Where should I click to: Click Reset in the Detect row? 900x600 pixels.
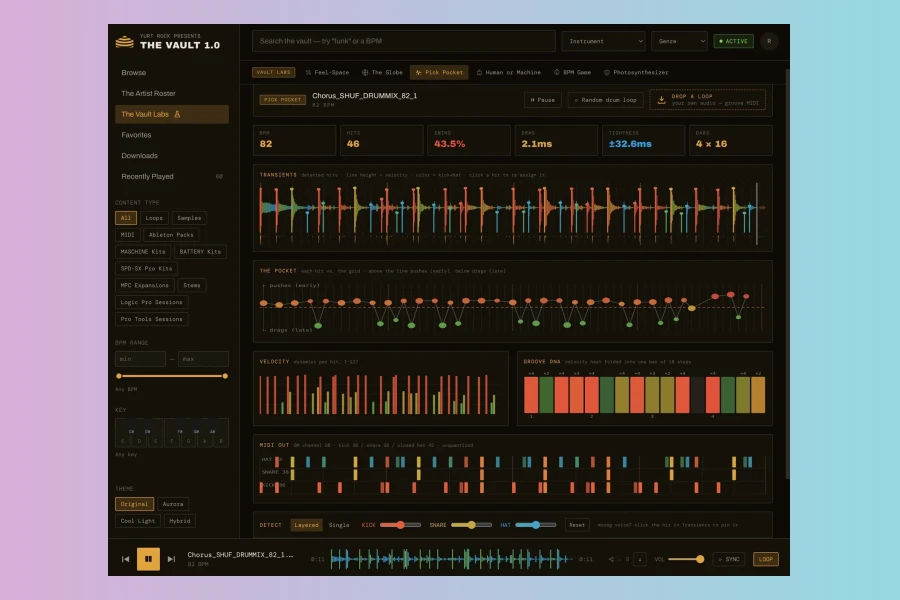577,525
